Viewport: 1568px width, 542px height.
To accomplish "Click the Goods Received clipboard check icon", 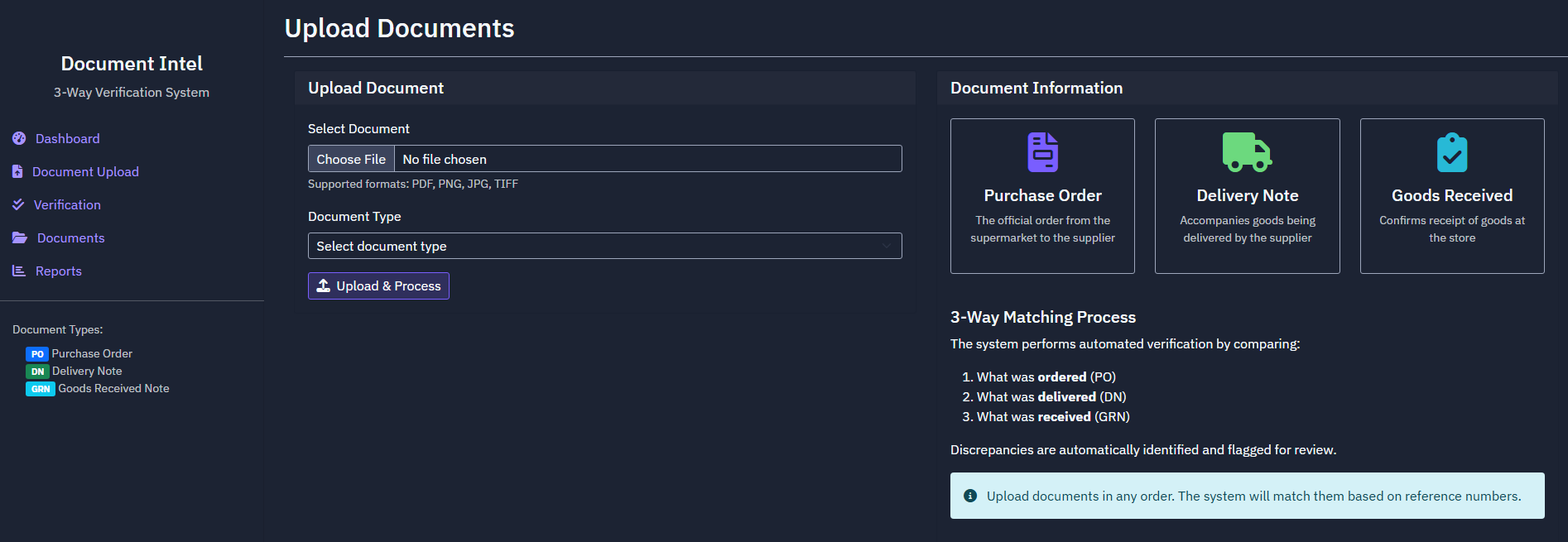I will (1451, 153).
